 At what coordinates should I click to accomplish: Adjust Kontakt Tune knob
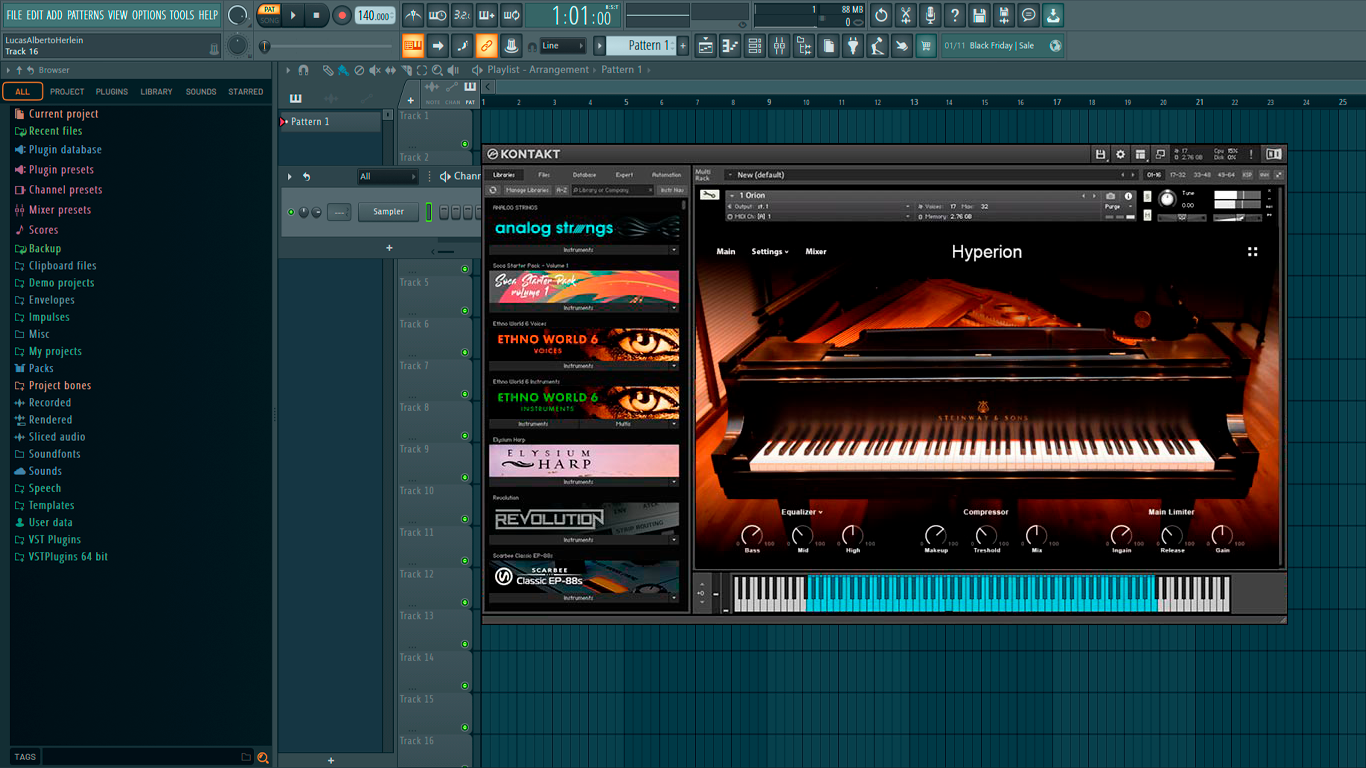click(x=1167, y=198)
